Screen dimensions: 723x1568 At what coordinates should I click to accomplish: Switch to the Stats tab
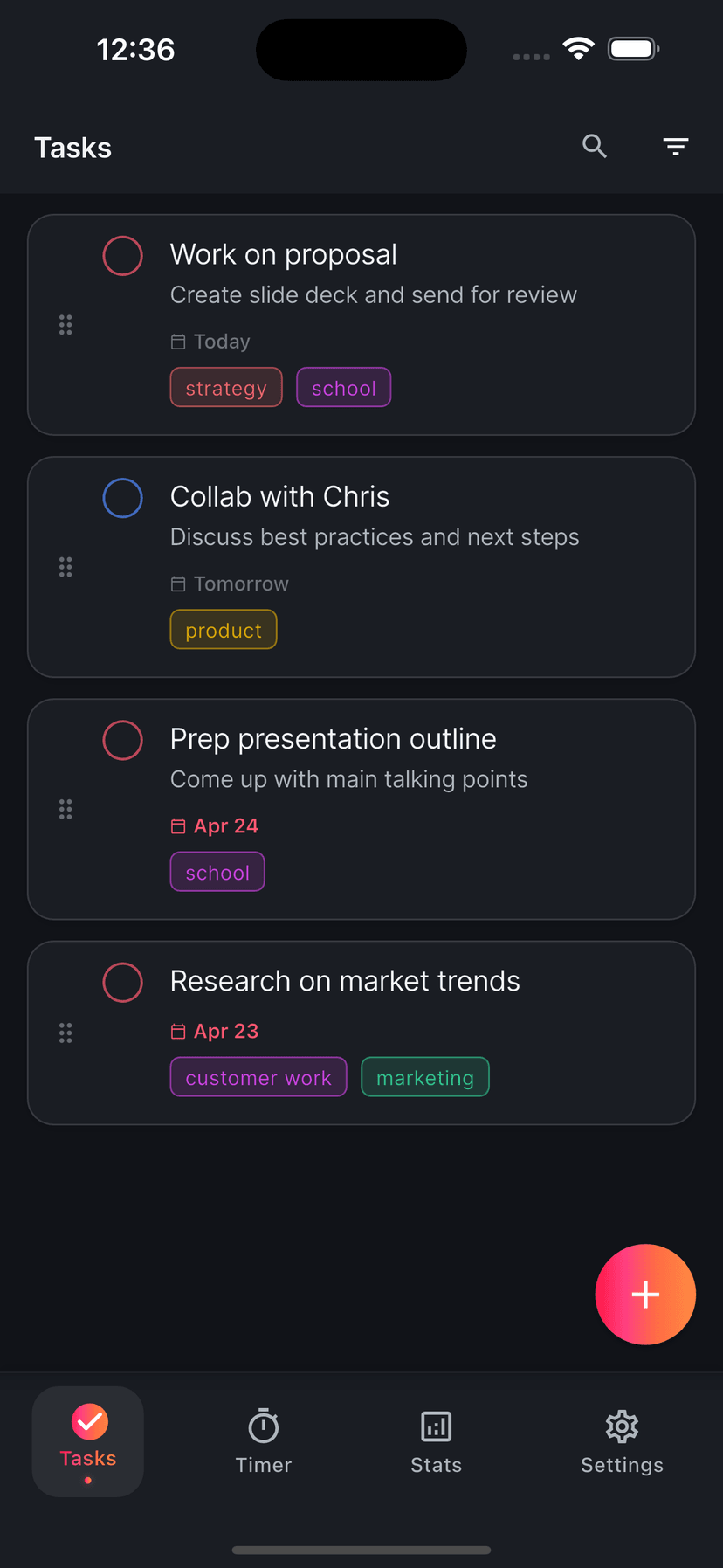[x=436, y=1440]
